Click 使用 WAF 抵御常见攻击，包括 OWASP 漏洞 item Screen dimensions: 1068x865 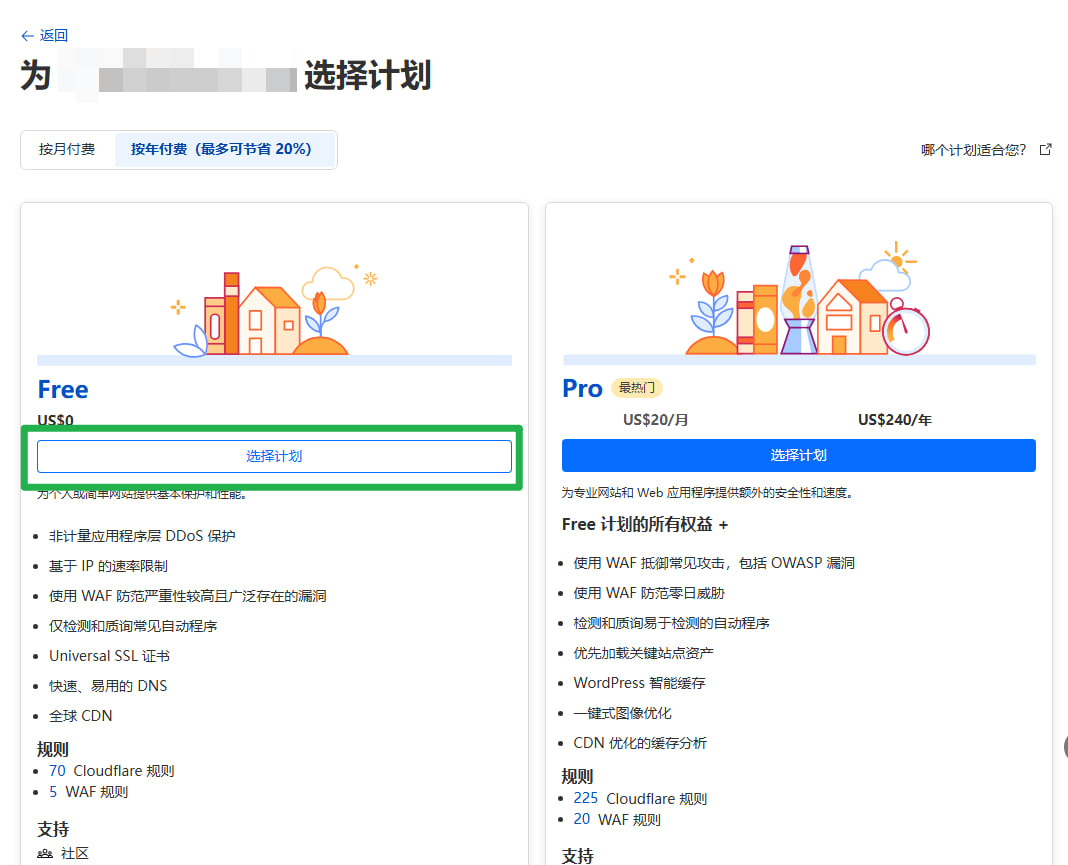pyautogui.click(x=714, y=563)
